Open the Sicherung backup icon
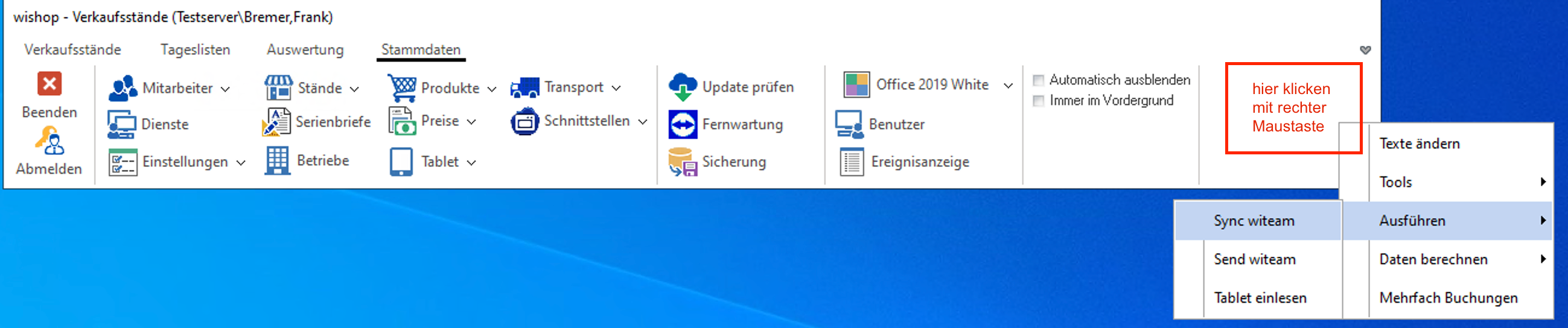Screen dimensions: 1568x328 click(683, 162)
